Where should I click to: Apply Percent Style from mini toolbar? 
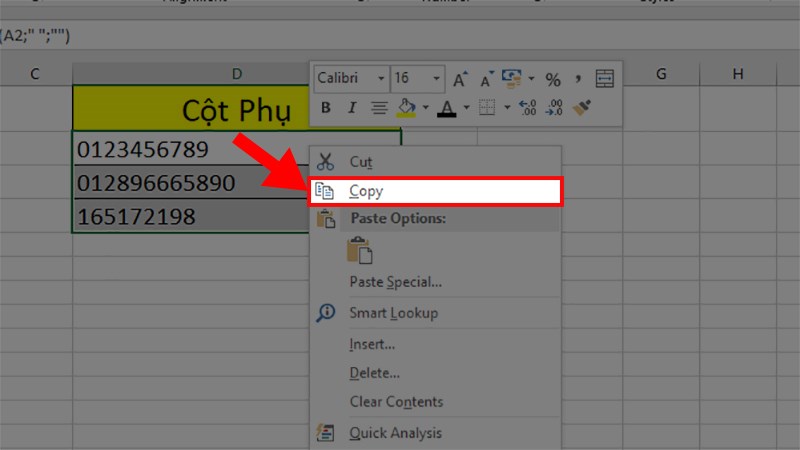(553, 79)
